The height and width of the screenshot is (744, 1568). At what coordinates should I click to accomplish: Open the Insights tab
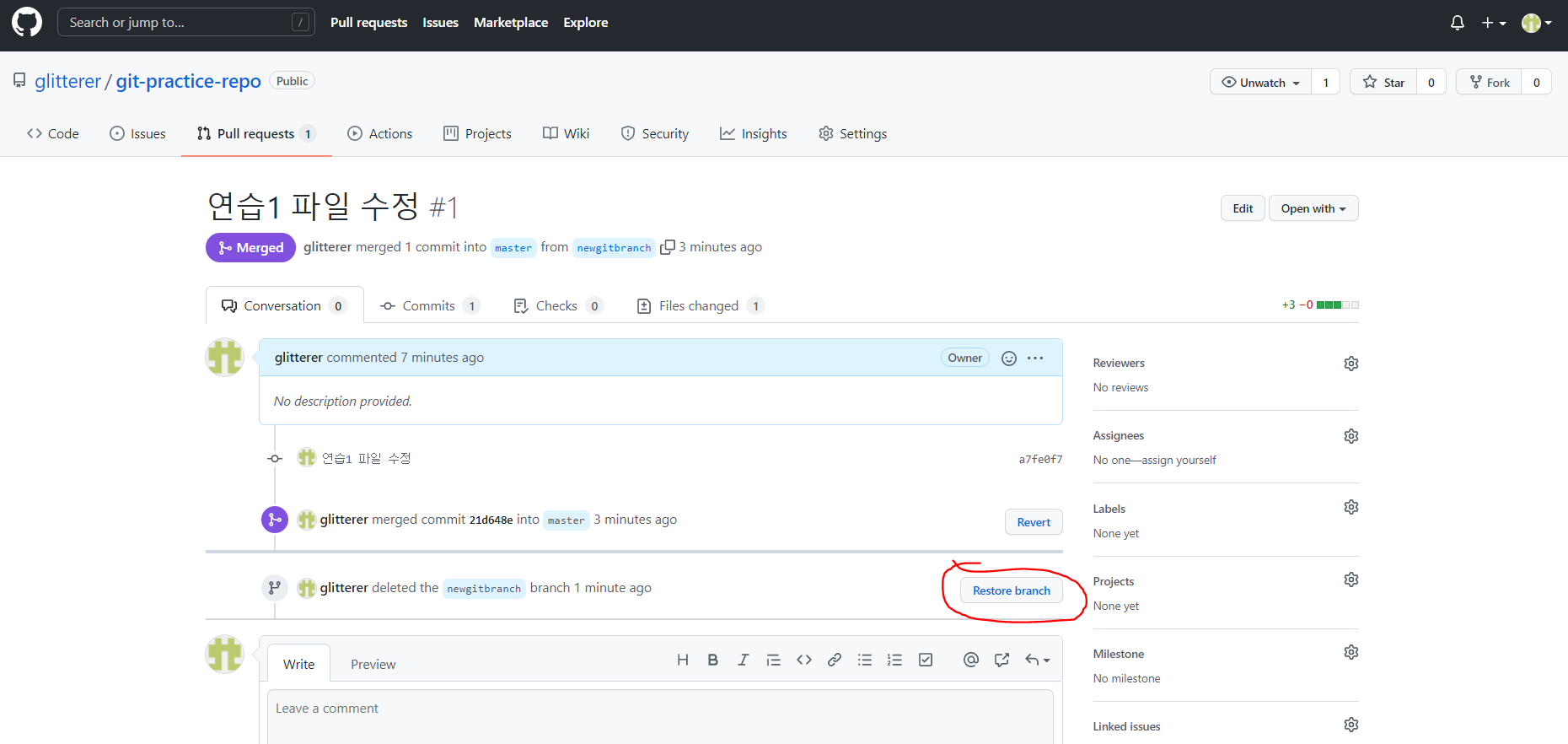754,133
